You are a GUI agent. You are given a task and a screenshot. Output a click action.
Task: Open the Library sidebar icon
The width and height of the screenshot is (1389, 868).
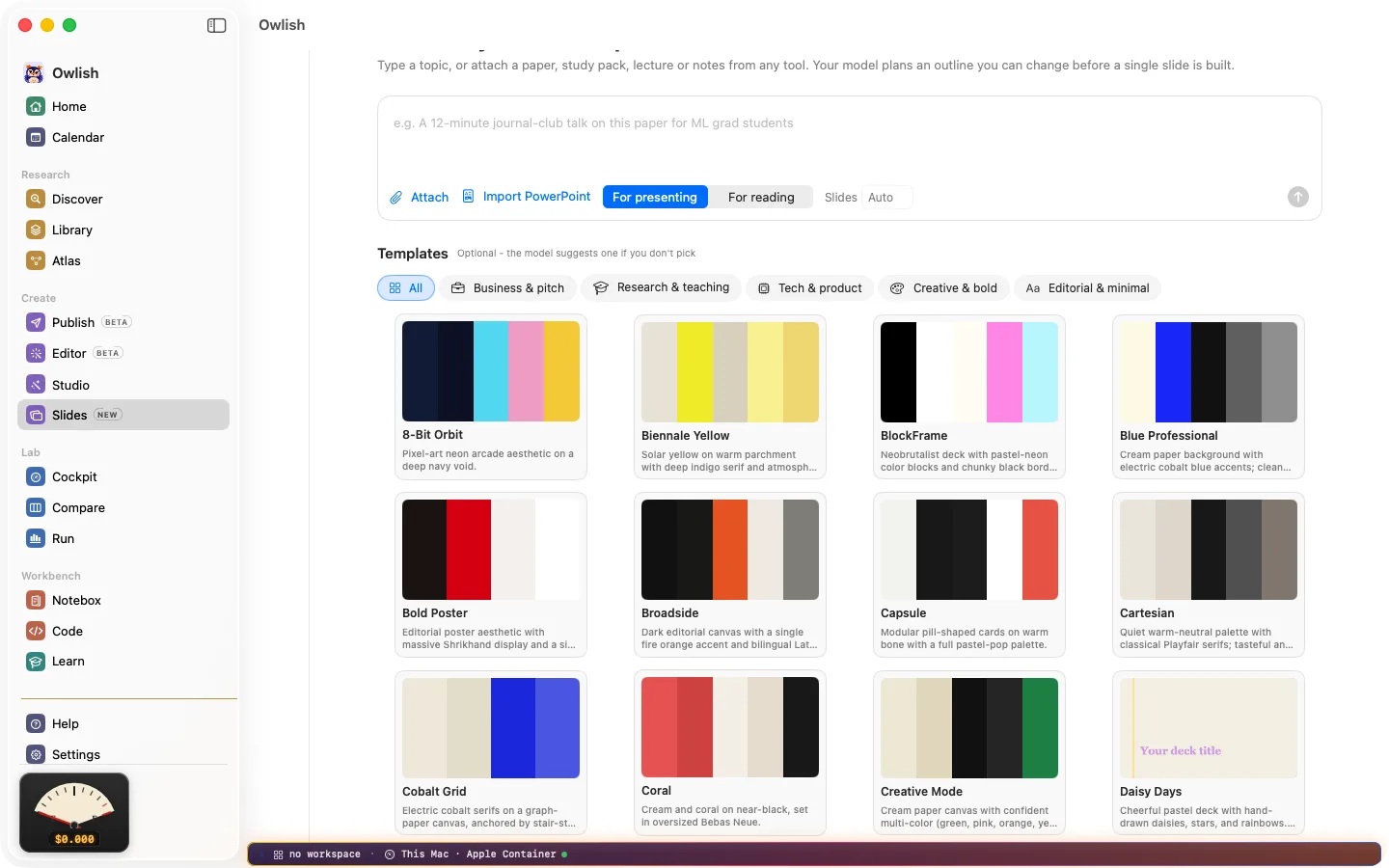click(x=36, y=230)
